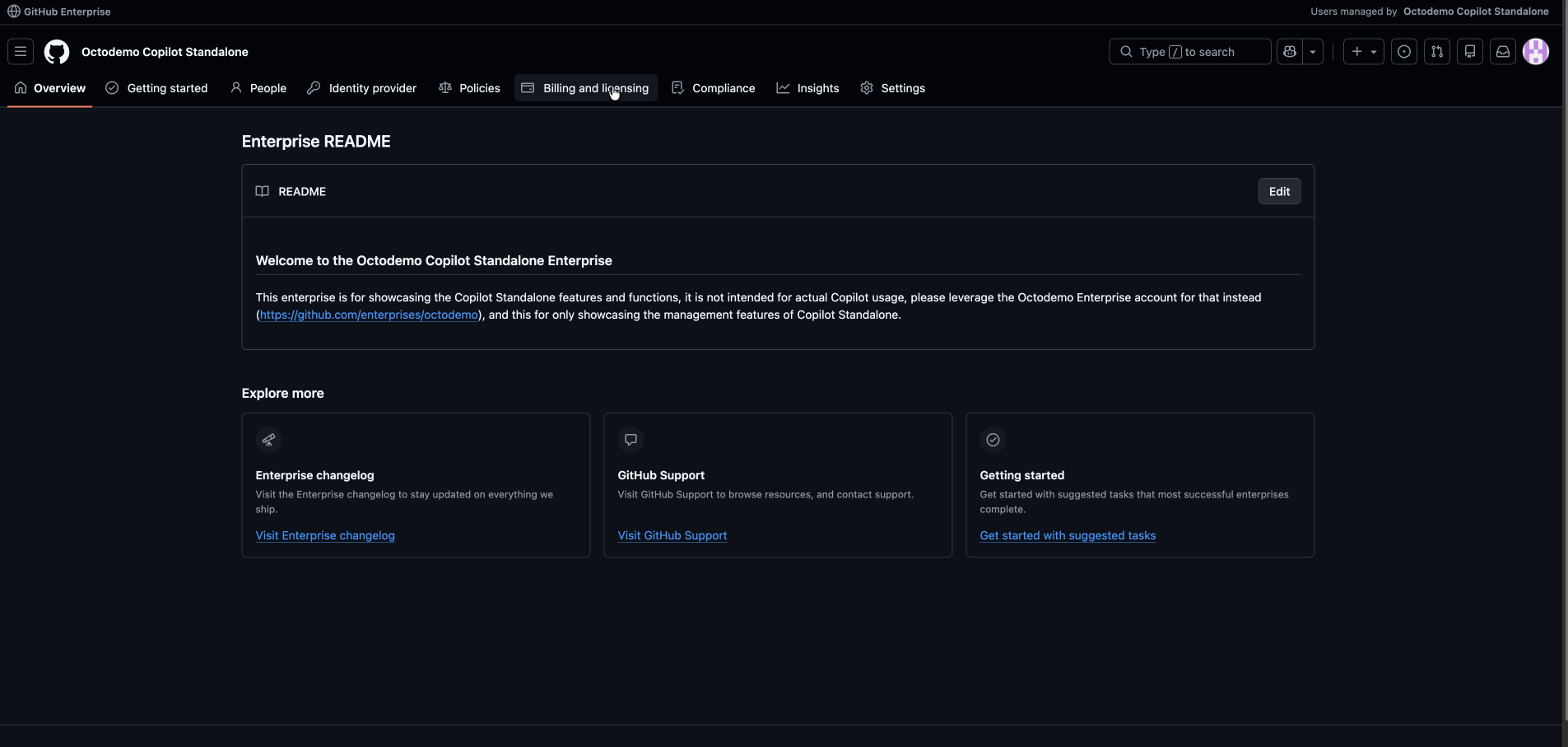Viewport: 1568px width, 747px height.
Task: Go to the Policies tab
Action: click(x=469, y=88)
